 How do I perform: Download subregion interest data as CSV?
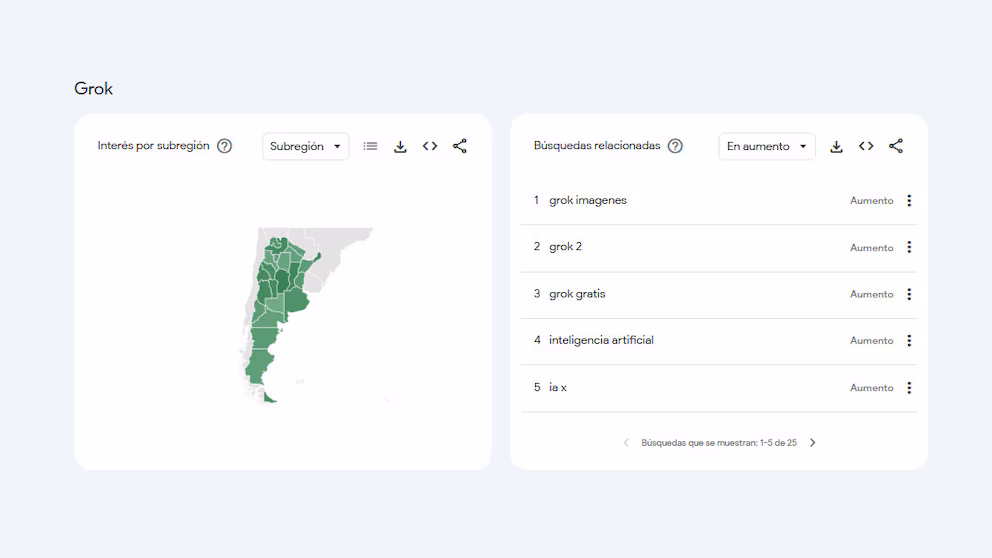[x=400, y=146]
